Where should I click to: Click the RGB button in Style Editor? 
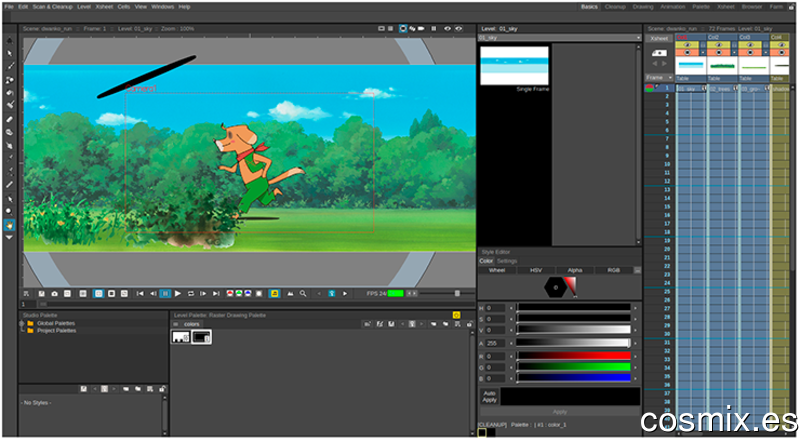614,271
